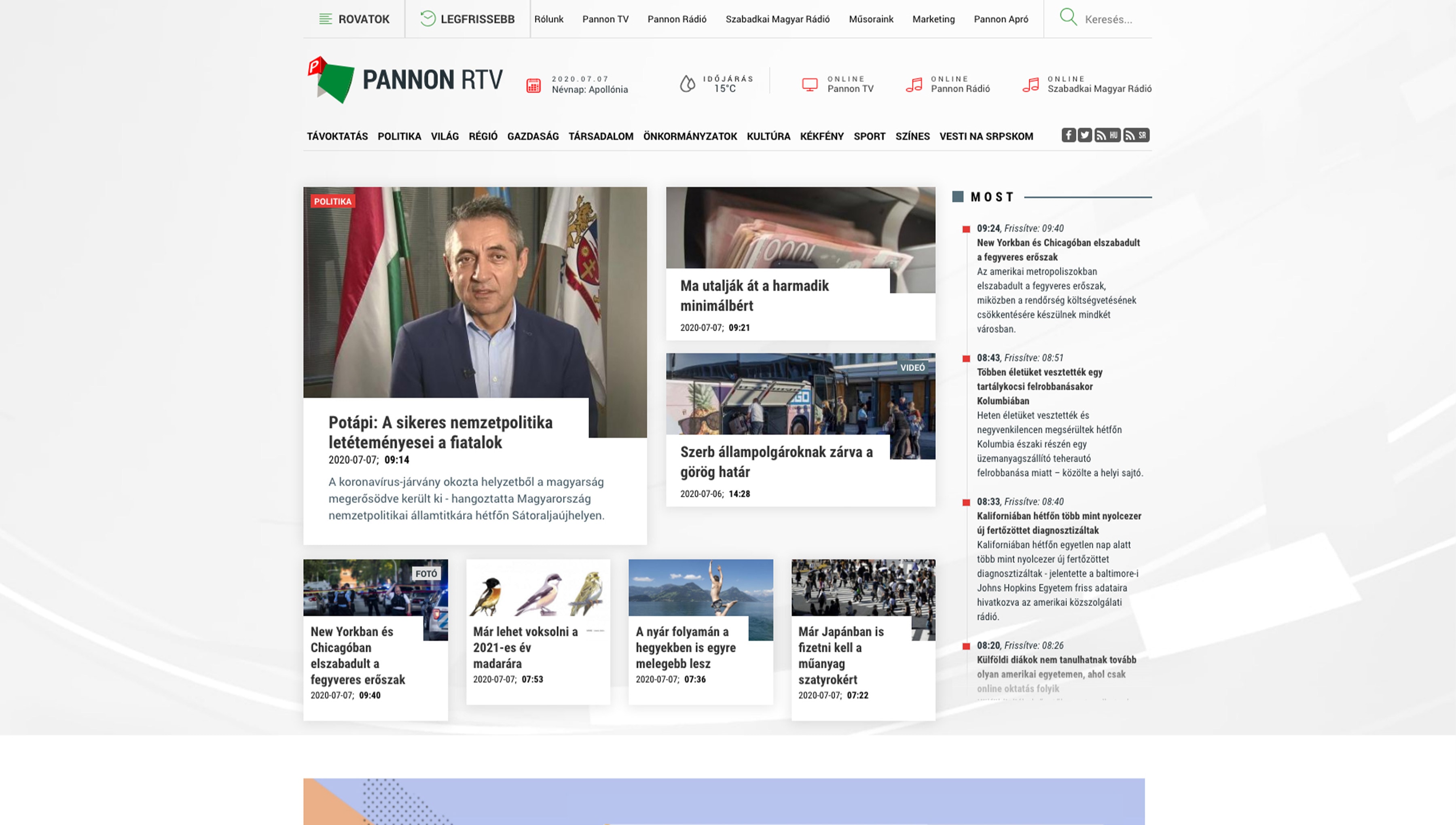Click the bottom banner advertisement
The height and width of the screenshot is (825, 1456).
coord(724,801)
